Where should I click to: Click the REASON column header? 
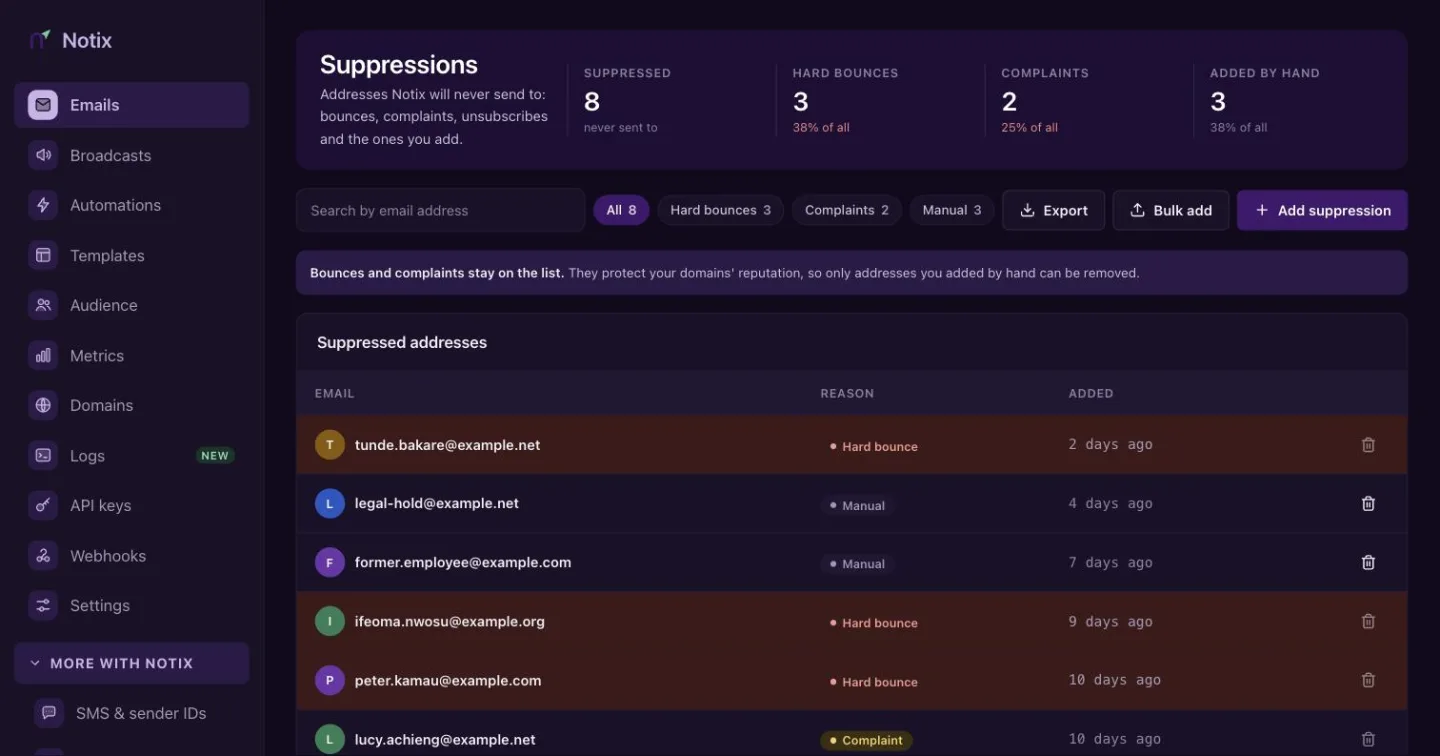[847, 393]
